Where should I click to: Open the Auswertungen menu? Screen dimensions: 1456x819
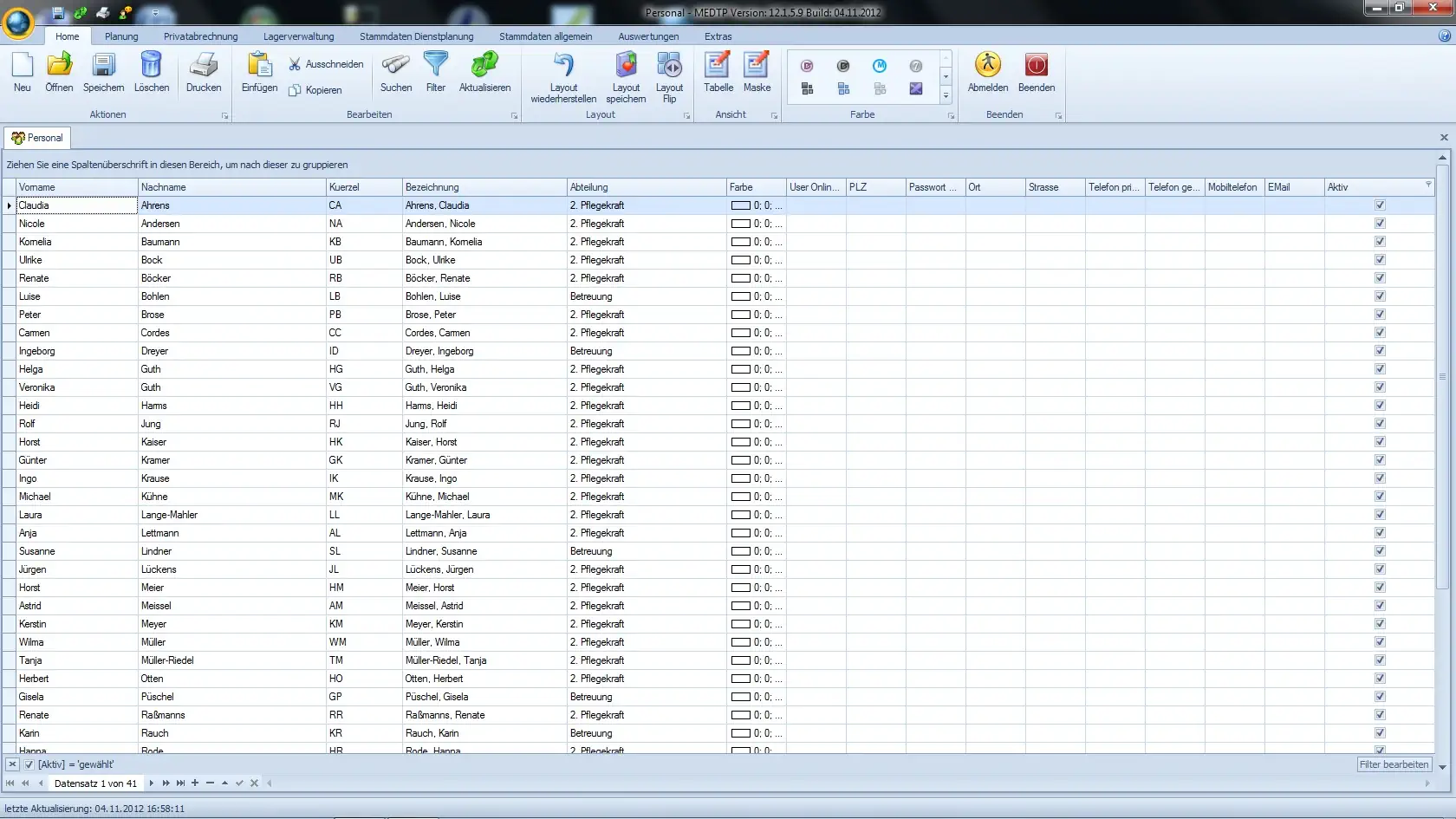point(647,36)
